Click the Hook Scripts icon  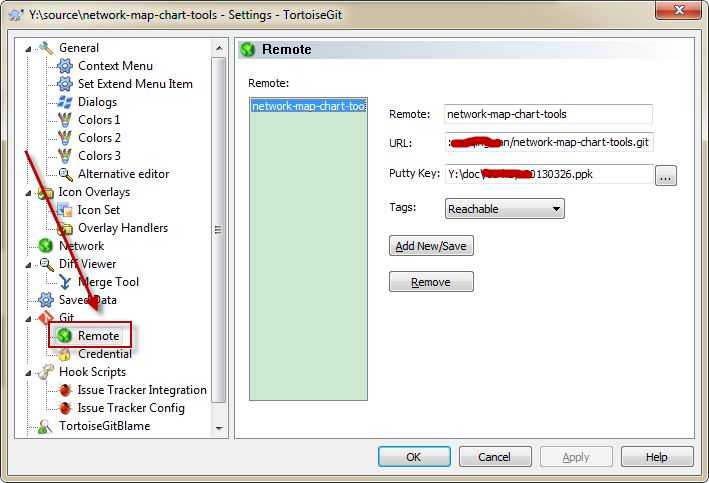pyautogui.click(x=46, y=372)
